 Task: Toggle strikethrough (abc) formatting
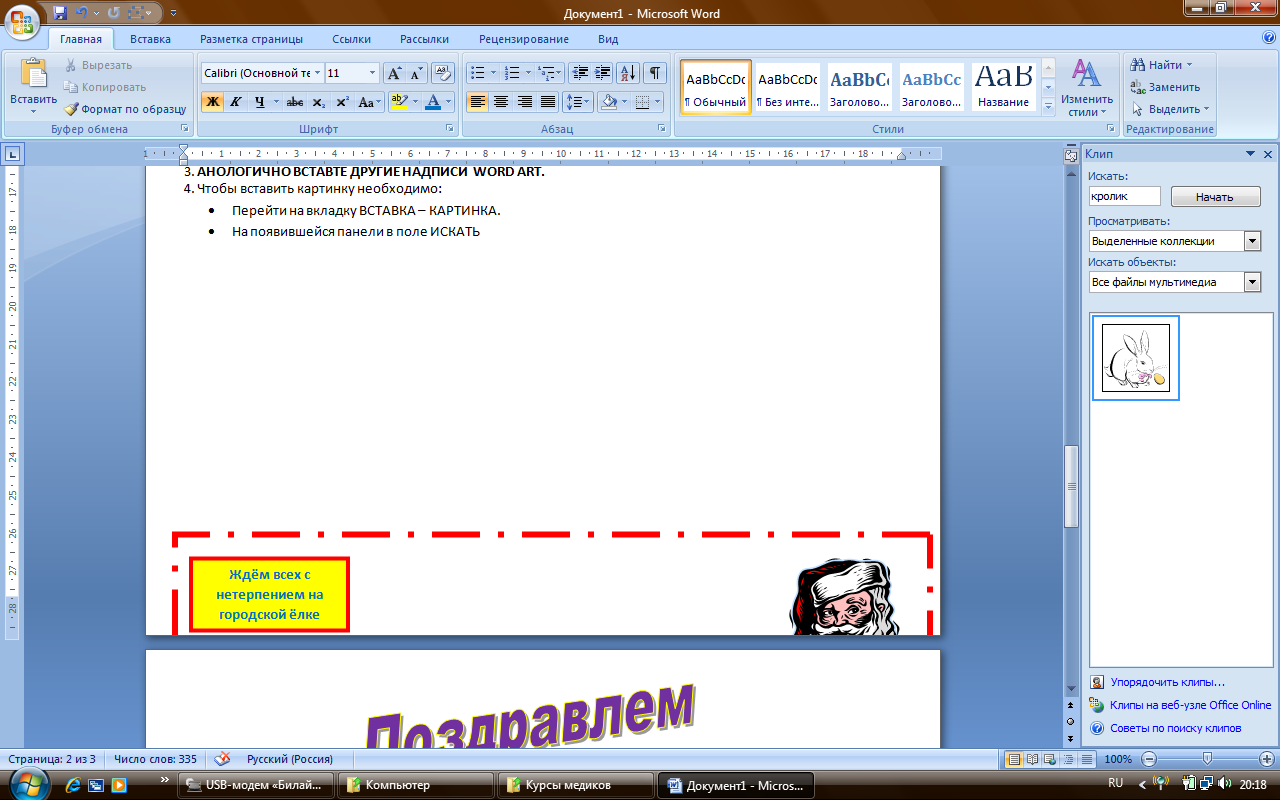click(x=295, y=102)
